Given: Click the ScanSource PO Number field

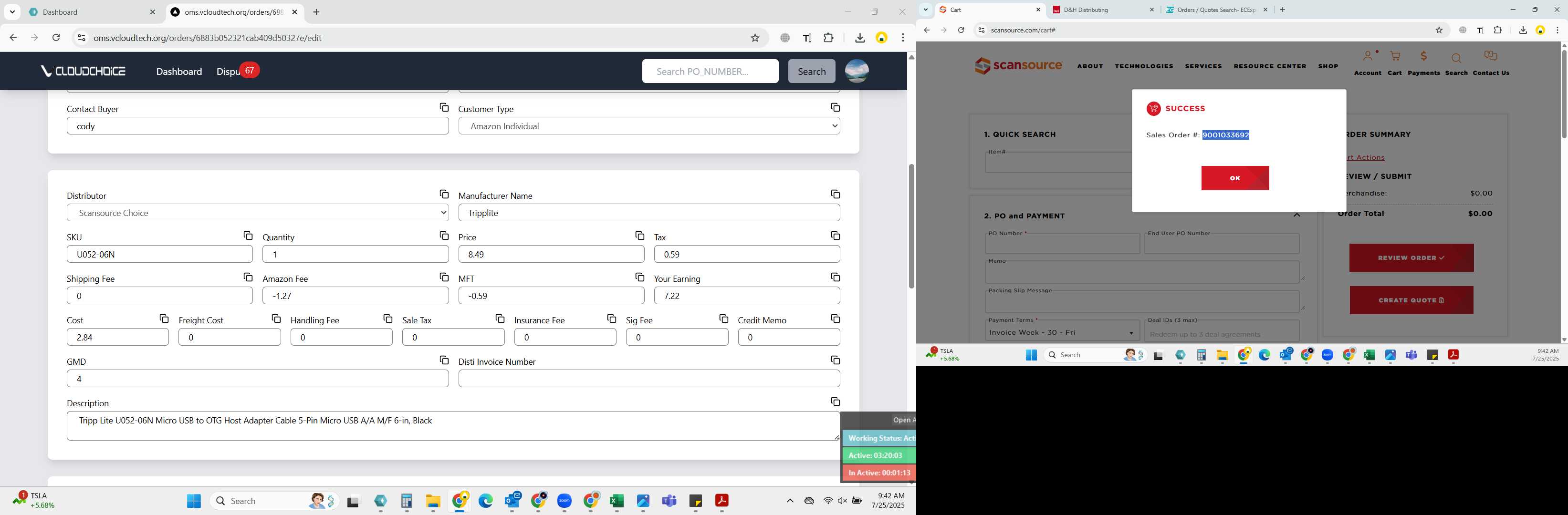Looking at the screenshot, I should [x=1062, y=244].
